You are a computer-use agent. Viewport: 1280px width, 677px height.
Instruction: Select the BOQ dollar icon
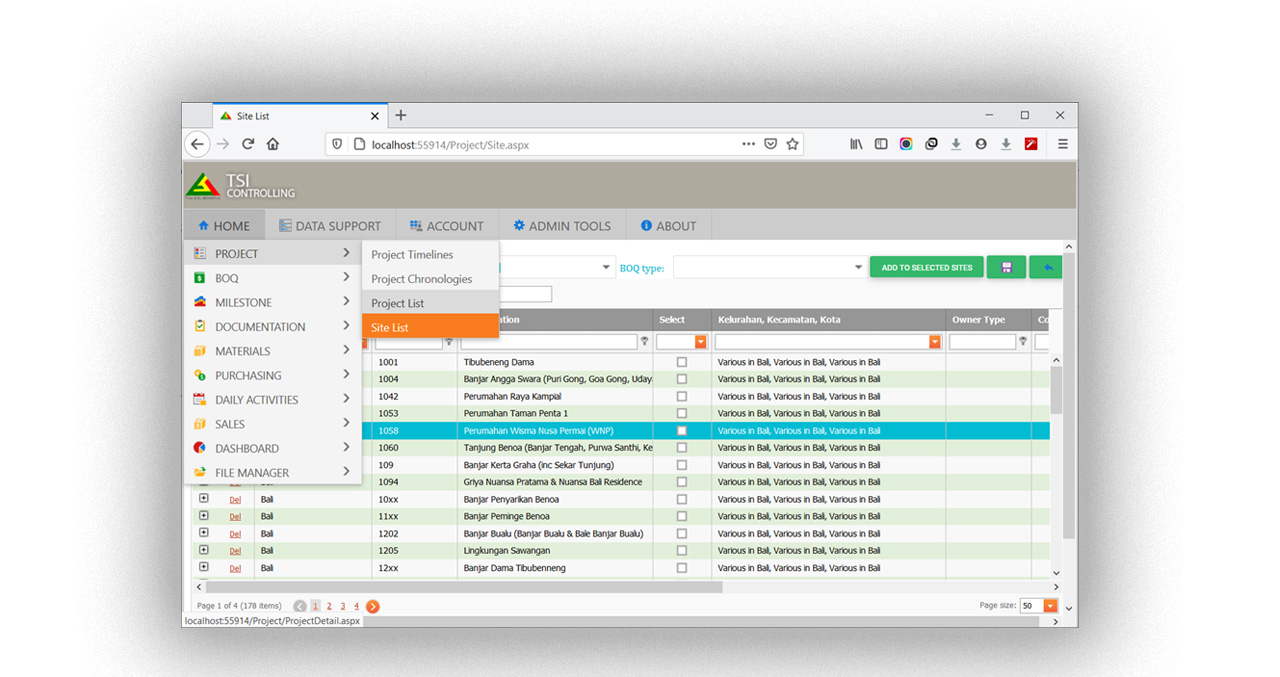click(x=200, y=278)
